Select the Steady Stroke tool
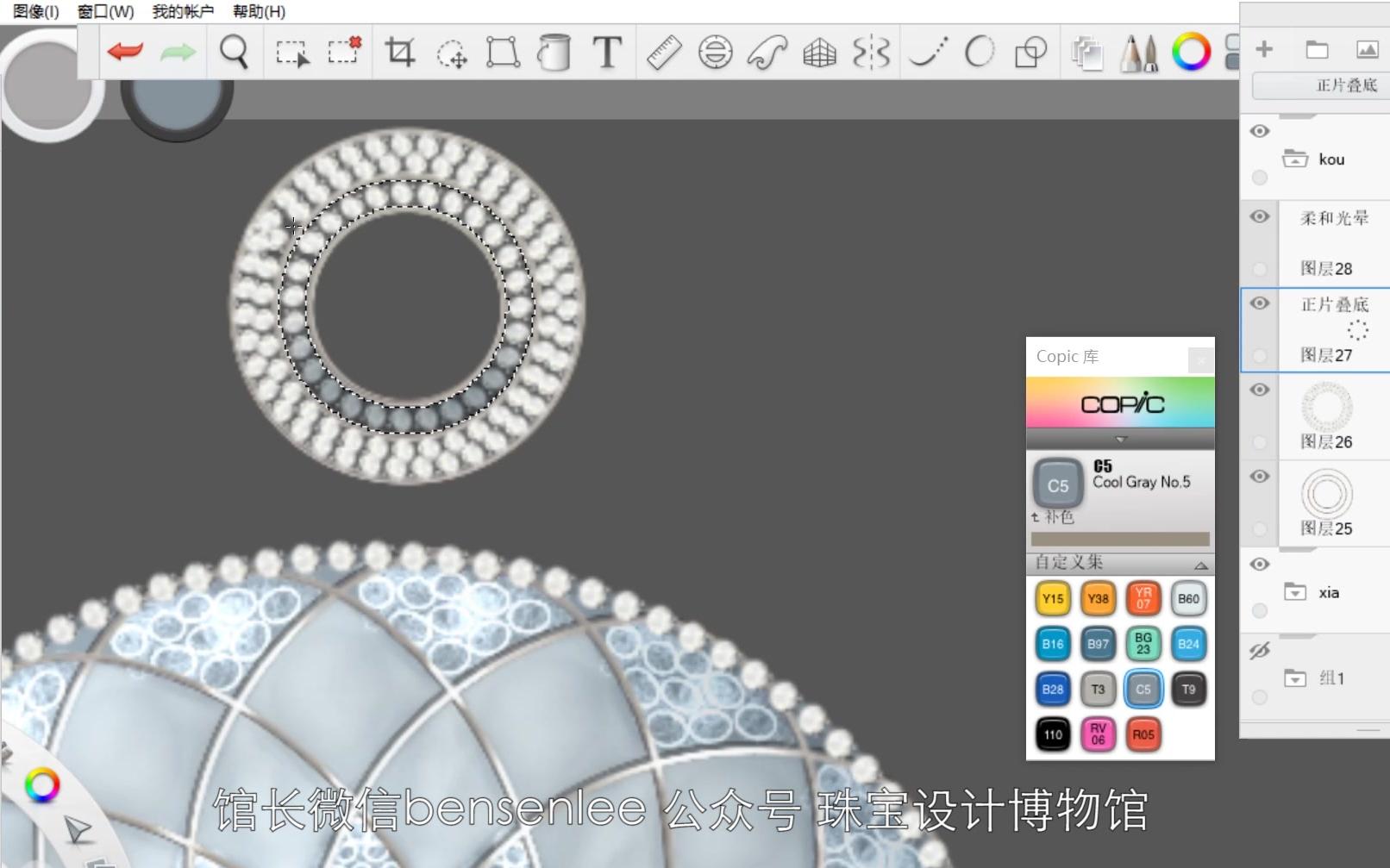This screenshot has height=868, width=1390. pyautogui.click(x=929, y=53)
